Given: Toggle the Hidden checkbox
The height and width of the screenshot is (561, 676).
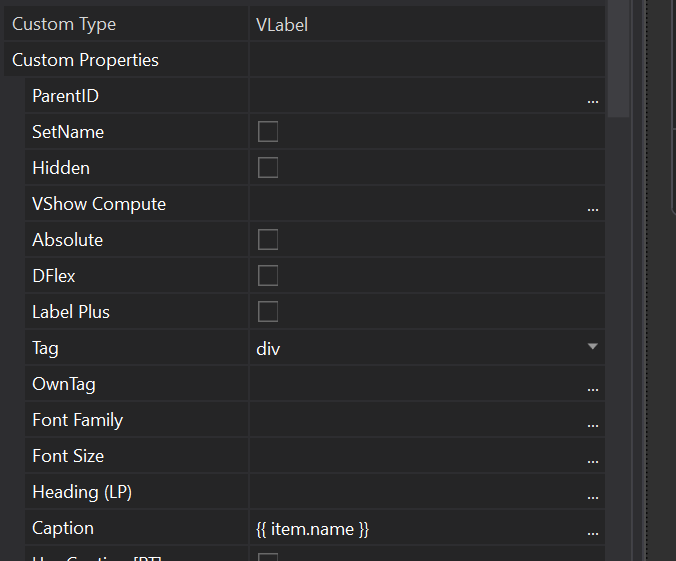Looking at the screenshot, I should click(x=268, y=168).
